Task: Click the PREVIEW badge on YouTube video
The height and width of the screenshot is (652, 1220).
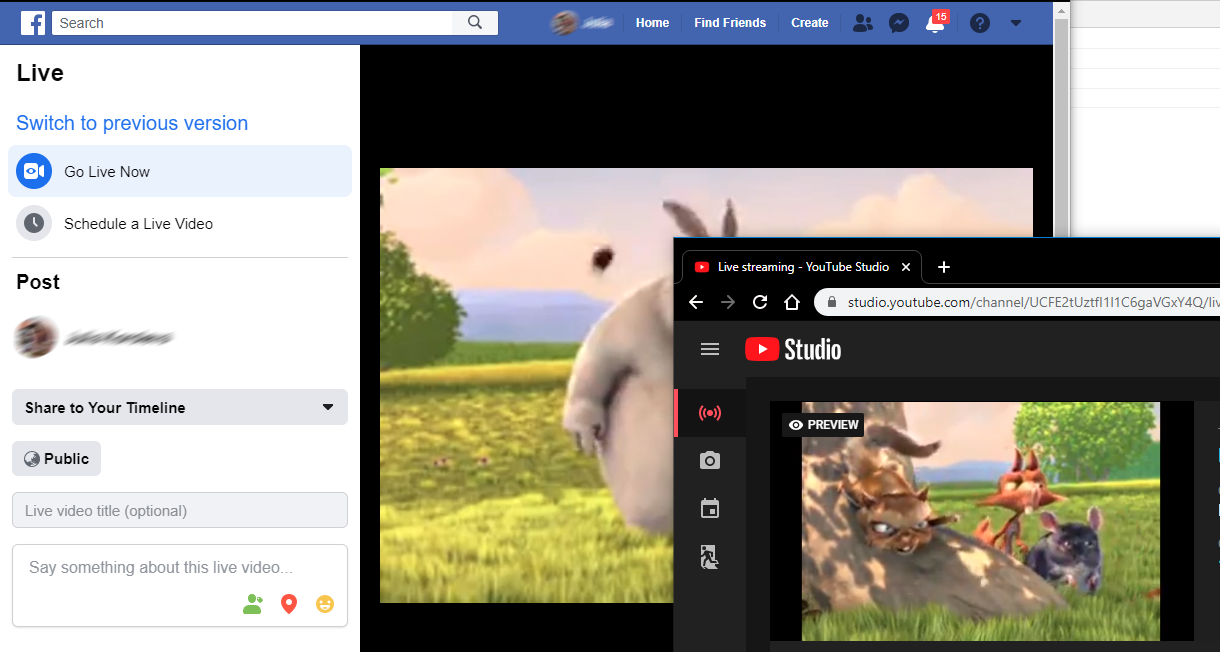Action: coord(823,425)
